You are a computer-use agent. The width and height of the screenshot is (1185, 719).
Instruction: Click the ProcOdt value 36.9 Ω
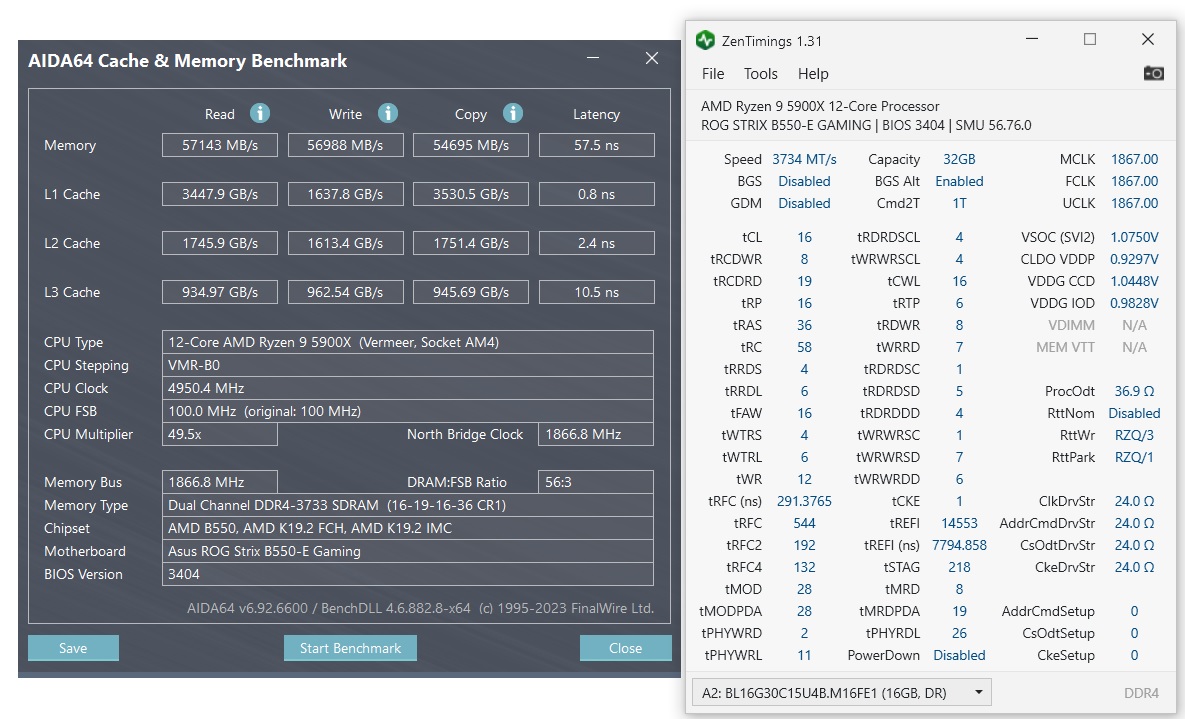1134,391
